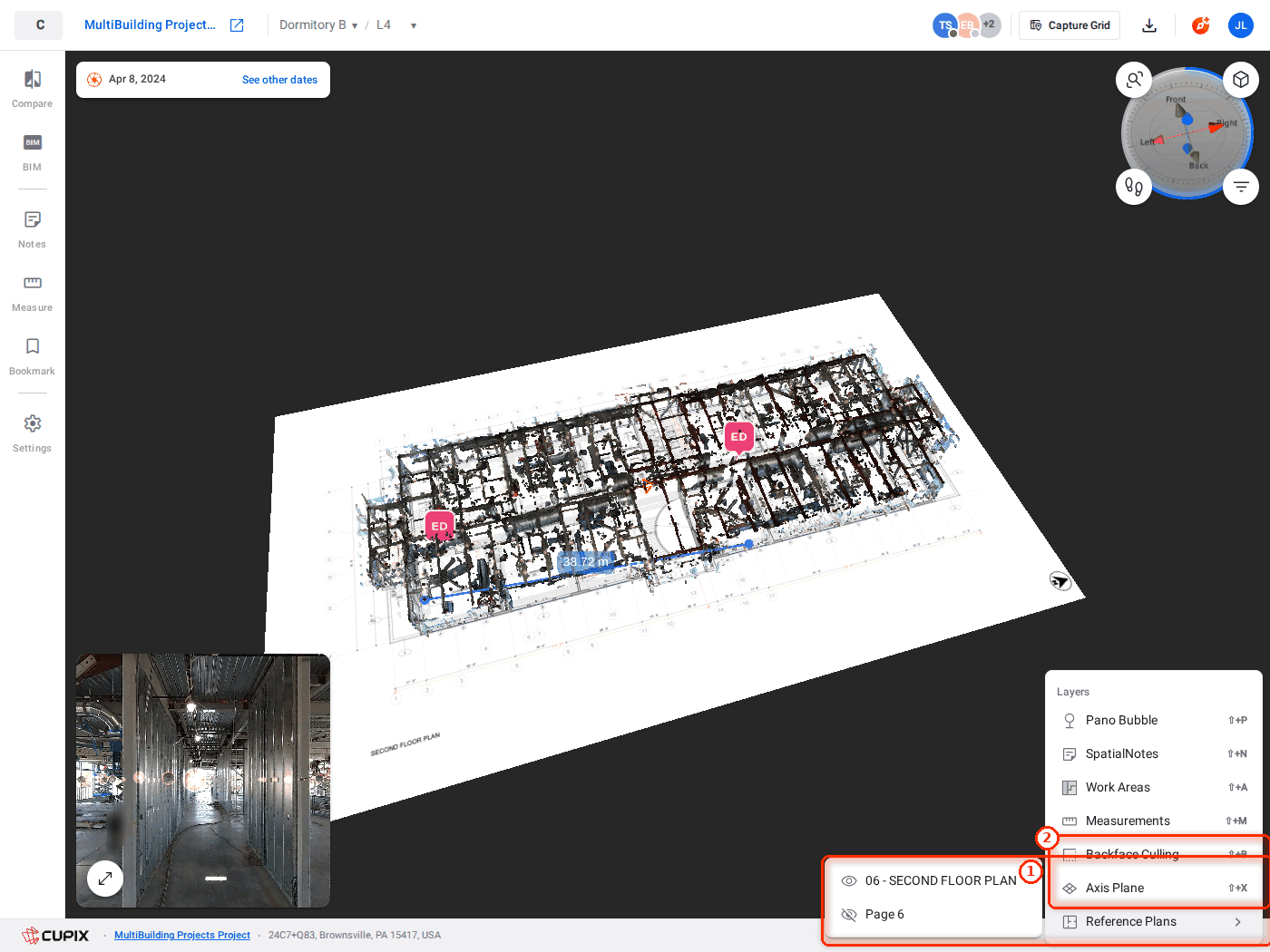
Task: Click the white bar in panorama preview
Action: coord(216,879)
